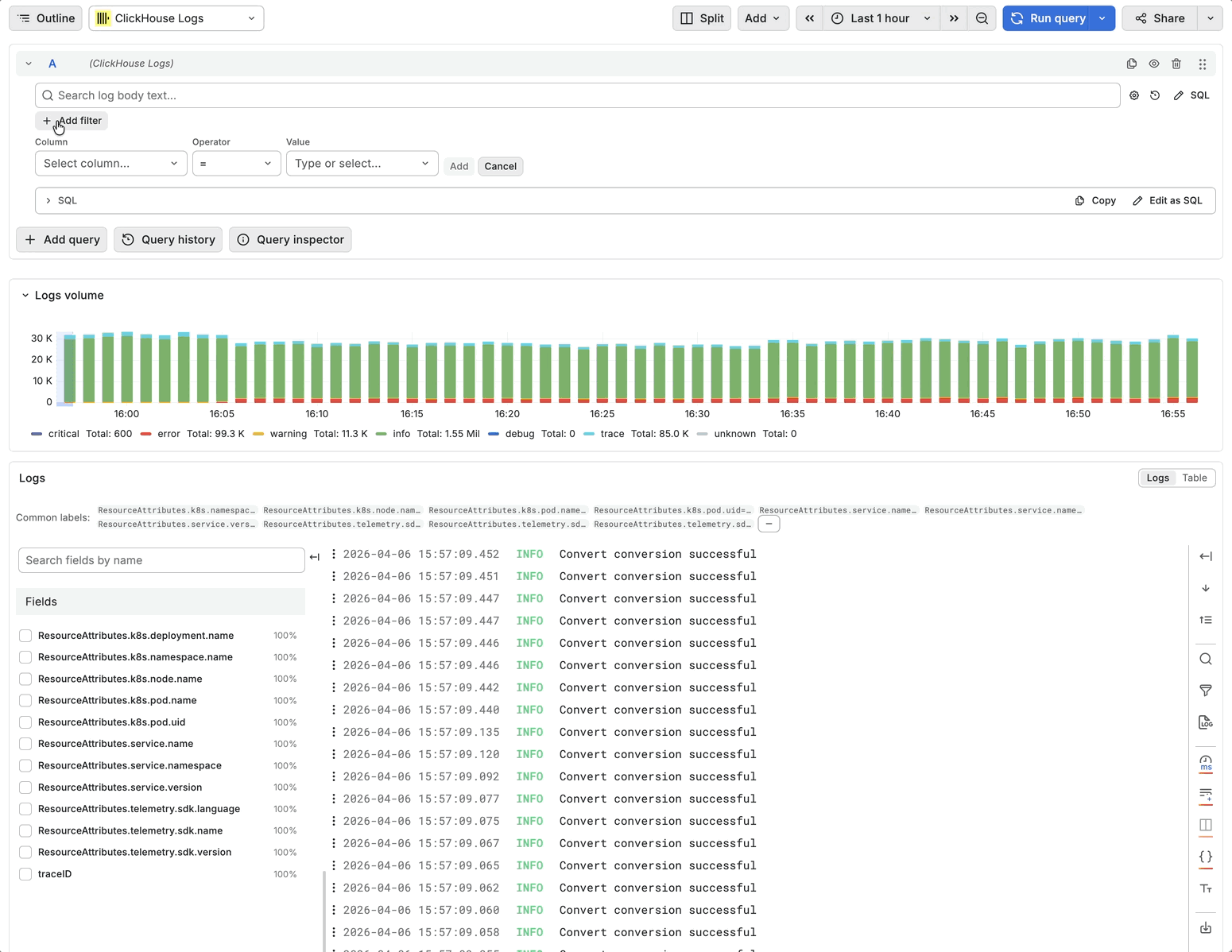Duplicate query A with copy icon
The width and height of the screenshot is (1232, 952).
point(1131,64)
